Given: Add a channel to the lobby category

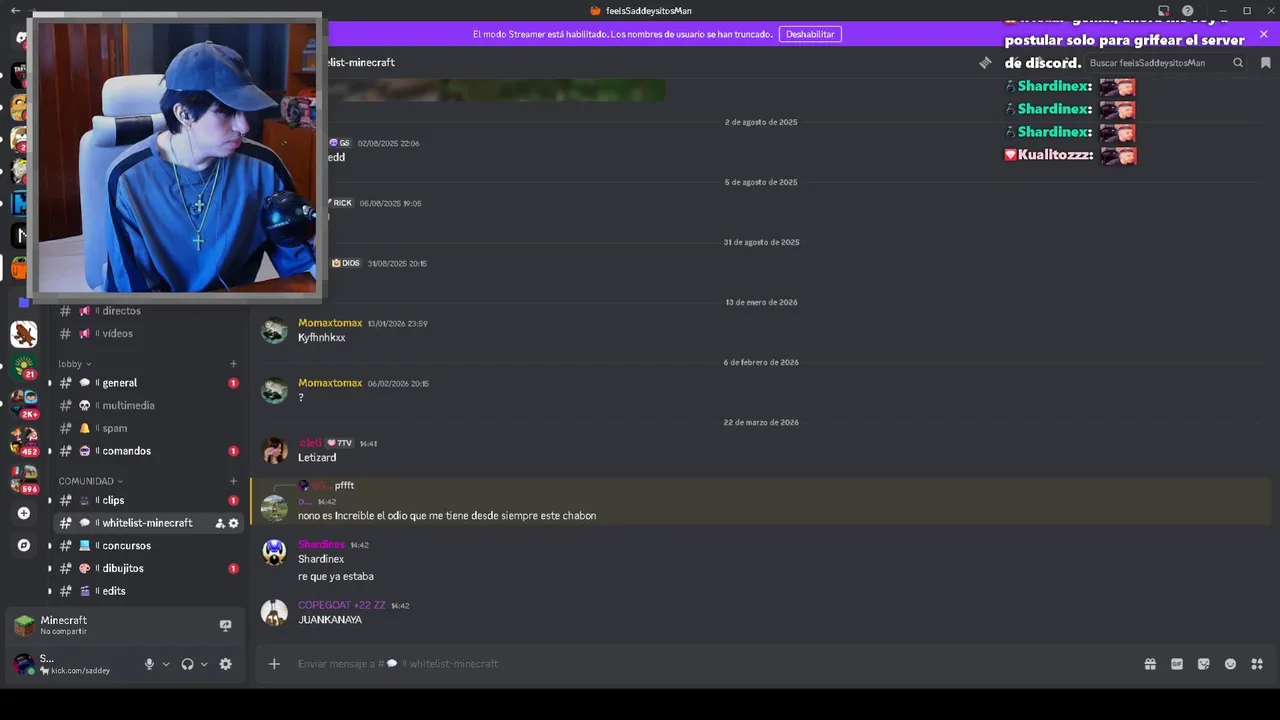Looking at the screenshot, I should click(233, 364).
